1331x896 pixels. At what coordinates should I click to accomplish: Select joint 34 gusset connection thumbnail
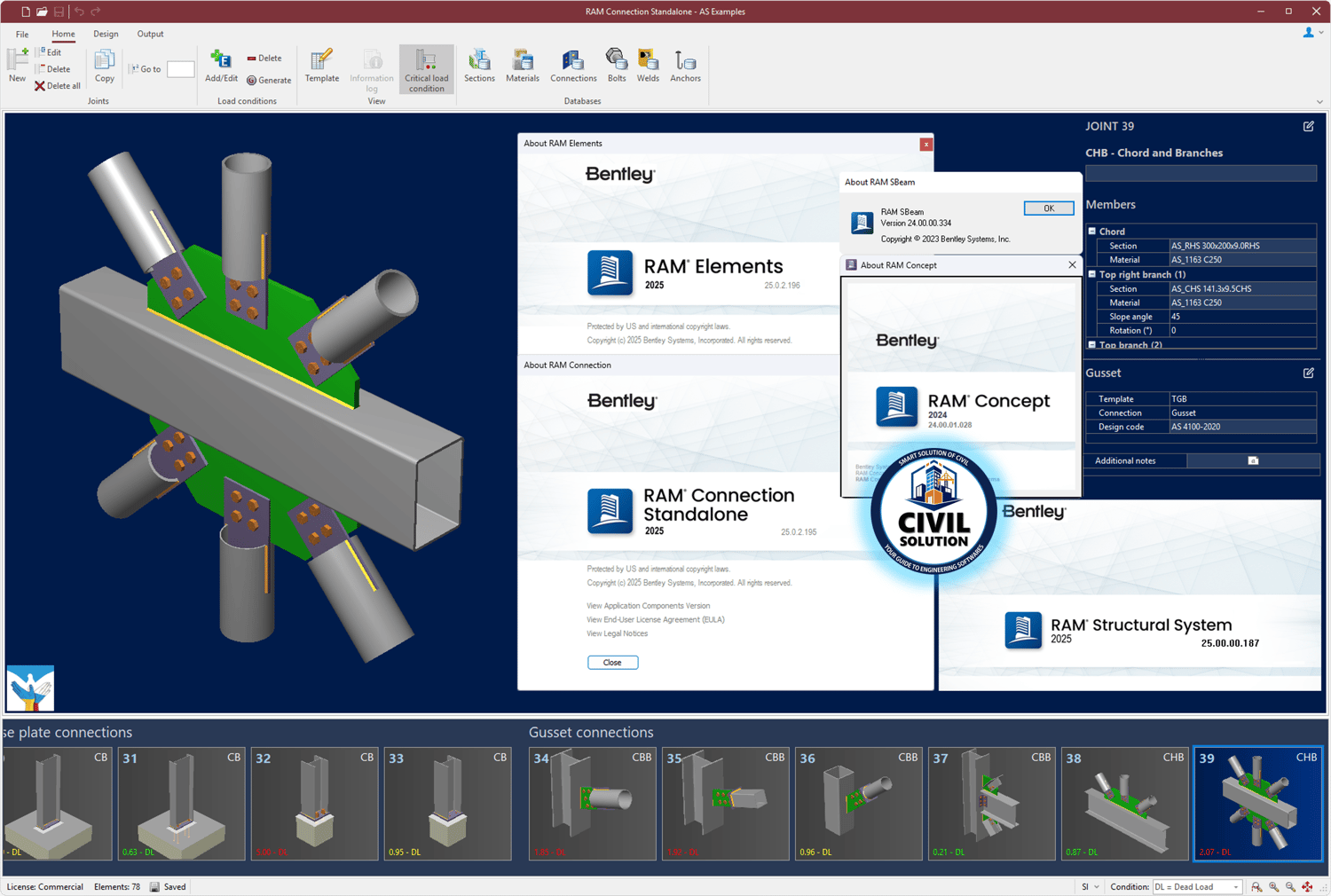pos(593,804)
